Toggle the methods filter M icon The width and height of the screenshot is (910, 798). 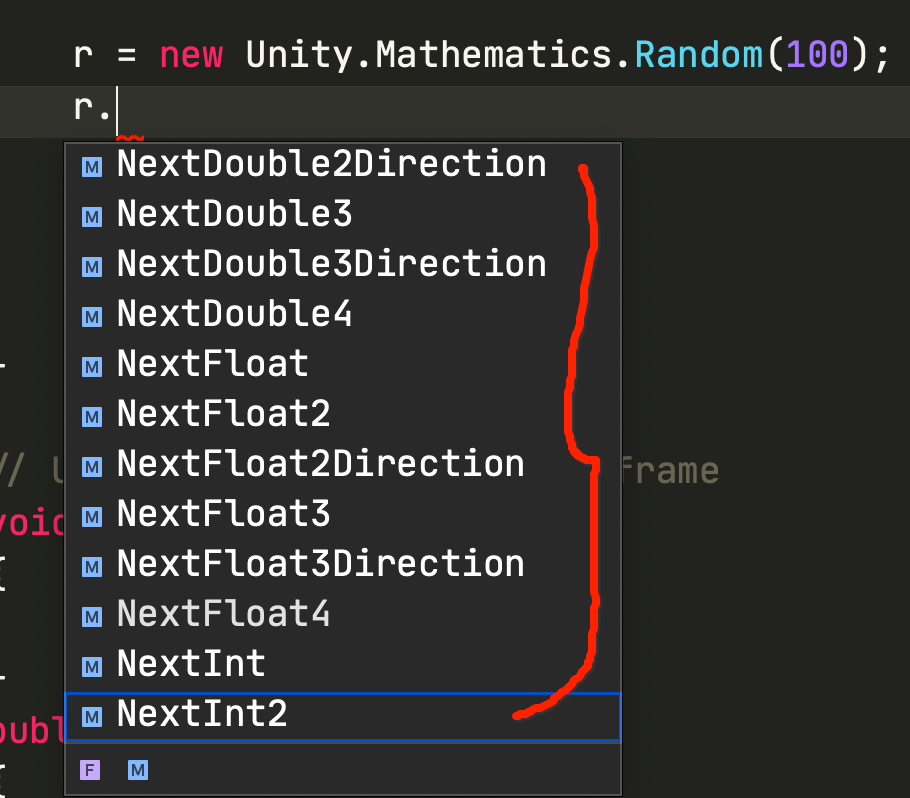pyautogui.click(x=138, y=770)
